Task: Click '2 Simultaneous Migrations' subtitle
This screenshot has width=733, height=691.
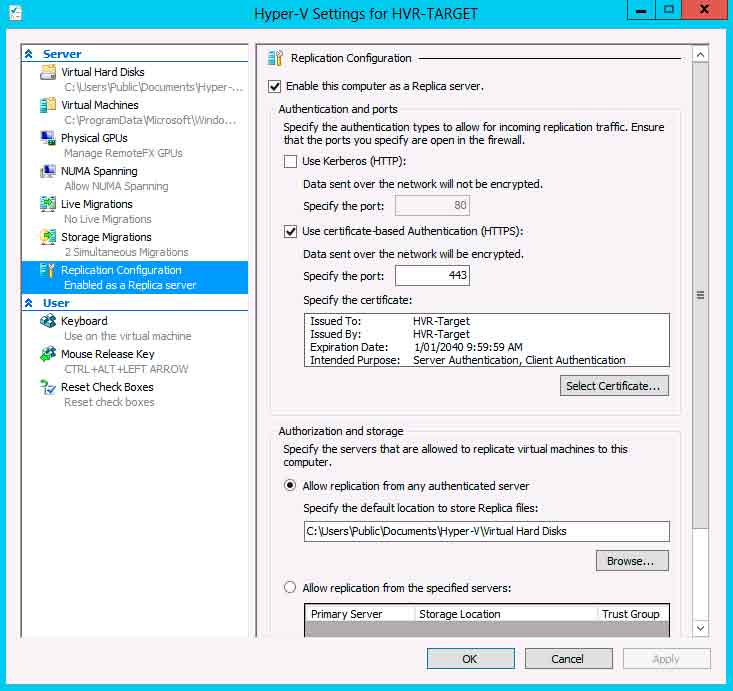Action: pos(126,252)
